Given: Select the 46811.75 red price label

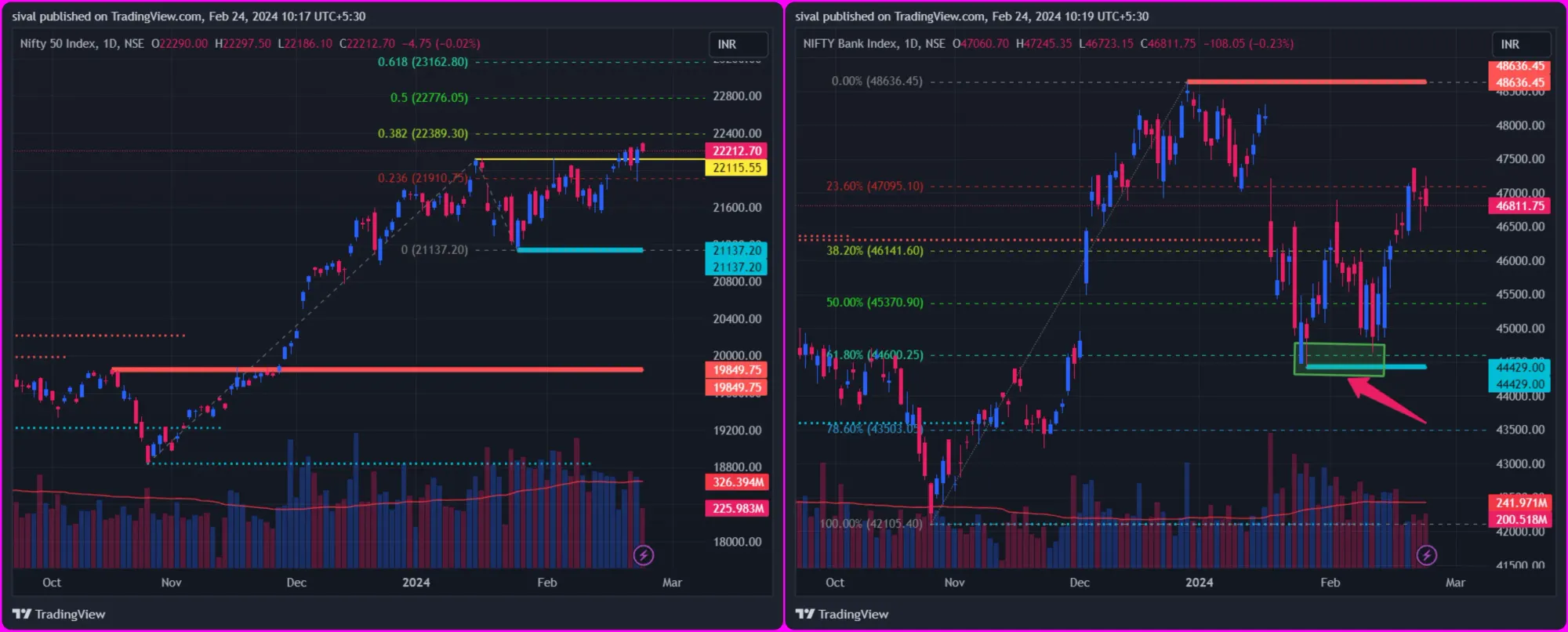Looking at the screenshot, I should pyautogui.click(x=1519, y=205).
